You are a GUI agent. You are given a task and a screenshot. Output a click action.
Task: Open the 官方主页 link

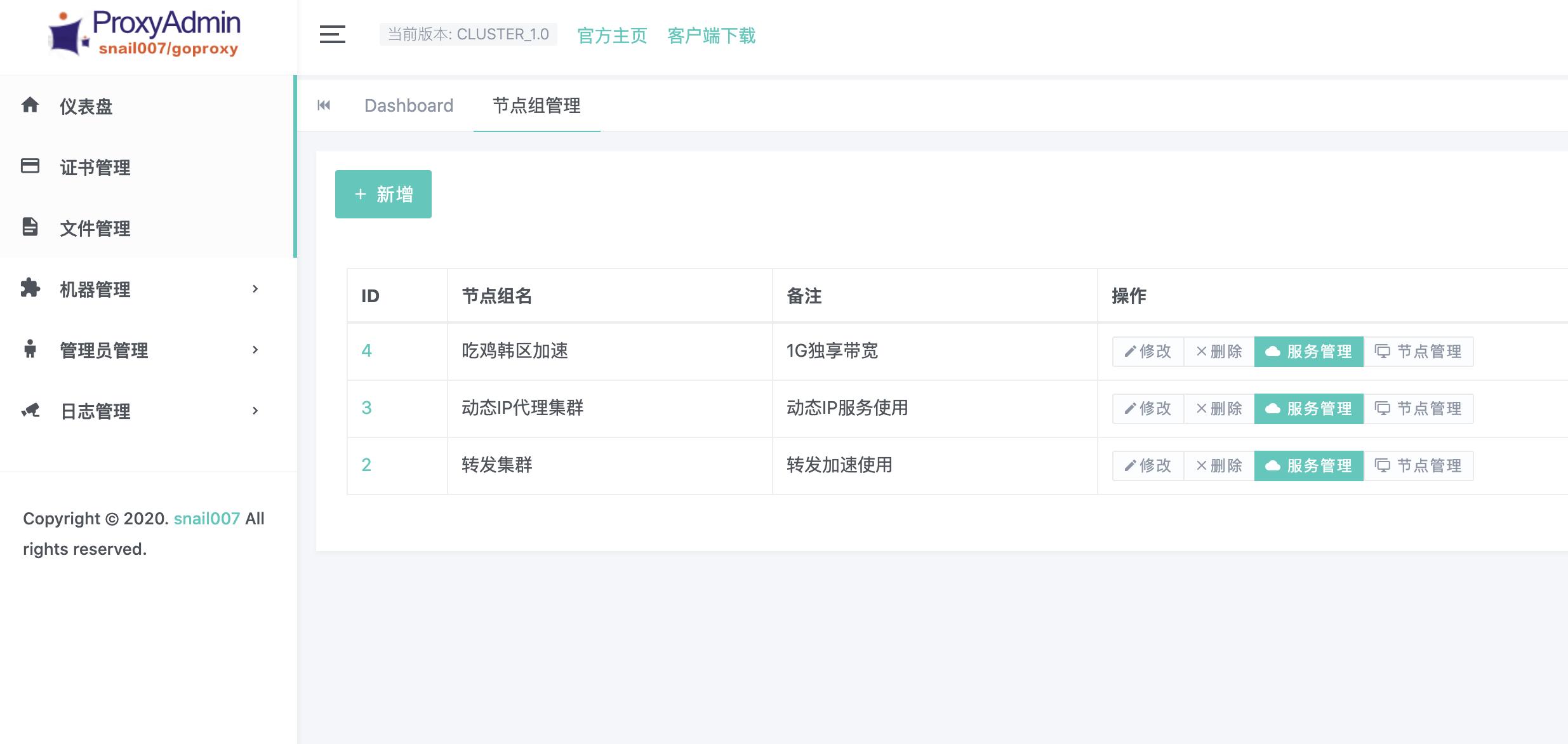pyautogui.click(x=612, y=36)
